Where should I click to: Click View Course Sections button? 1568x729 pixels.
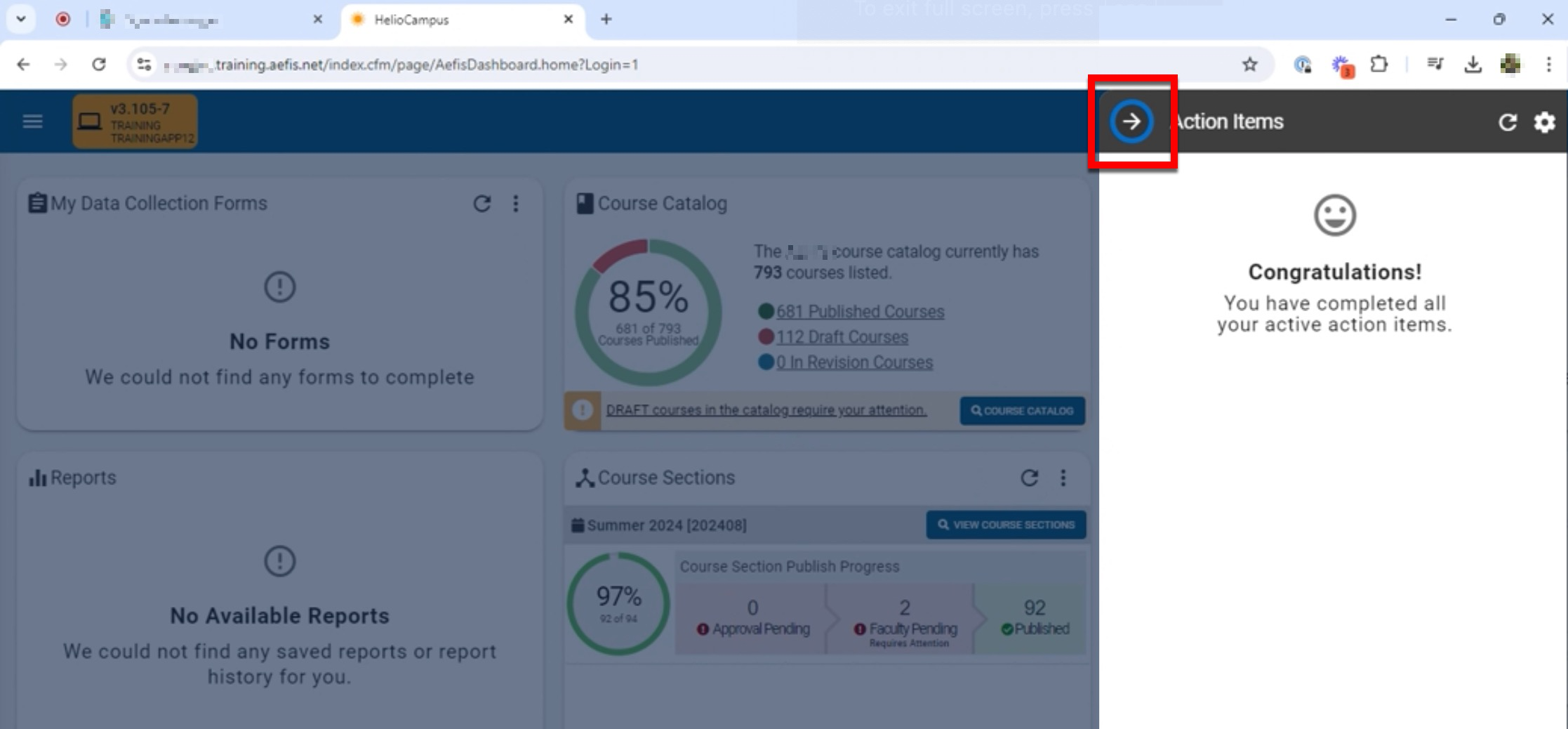(x=1006, y=525)
